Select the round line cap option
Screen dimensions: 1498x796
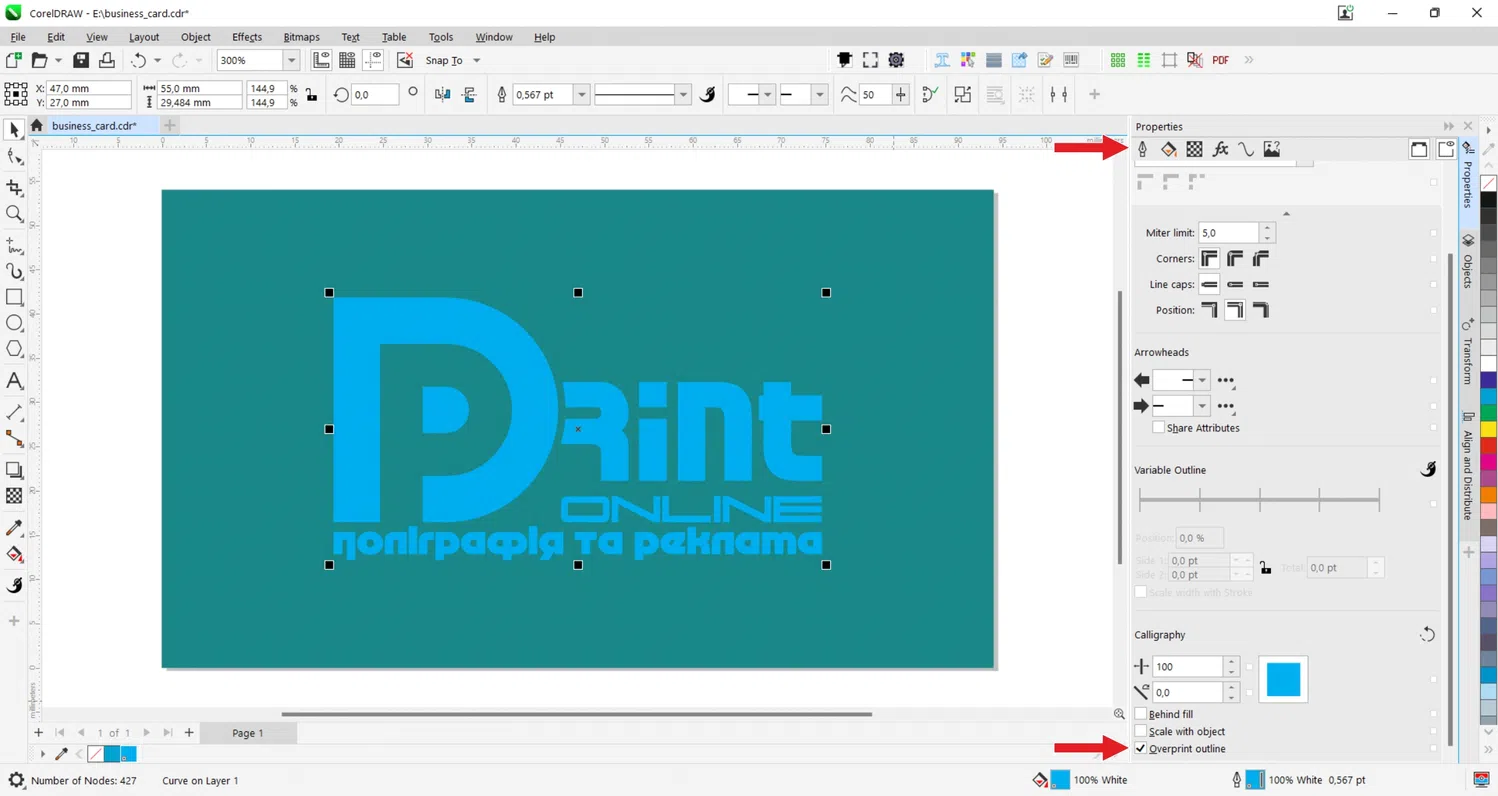pos(1235,285)
